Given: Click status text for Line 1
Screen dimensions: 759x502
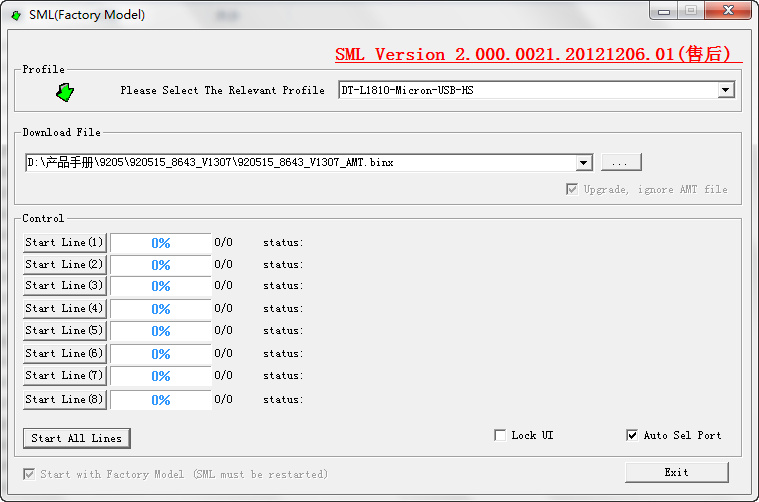Looking at the screenshot, I should pyautogui.click(x=283, y=243).
